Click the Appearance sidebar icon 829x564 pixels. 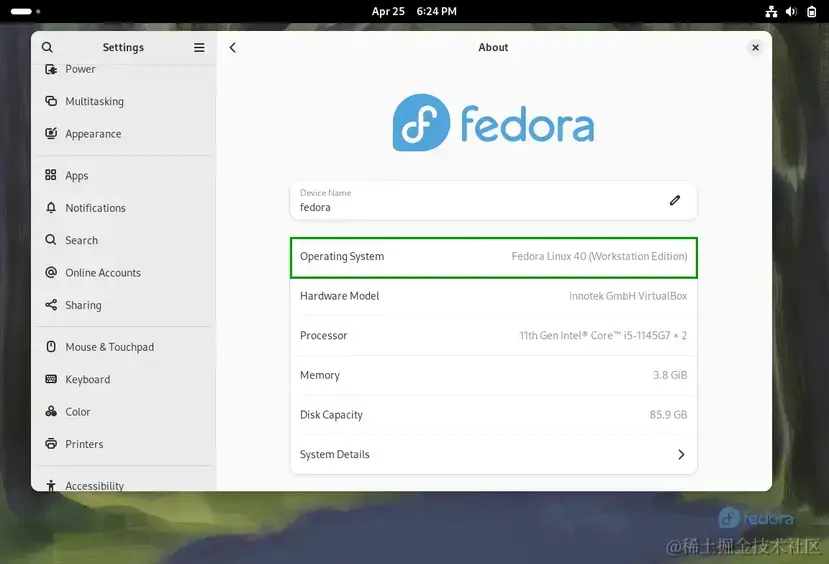[51, 133]
